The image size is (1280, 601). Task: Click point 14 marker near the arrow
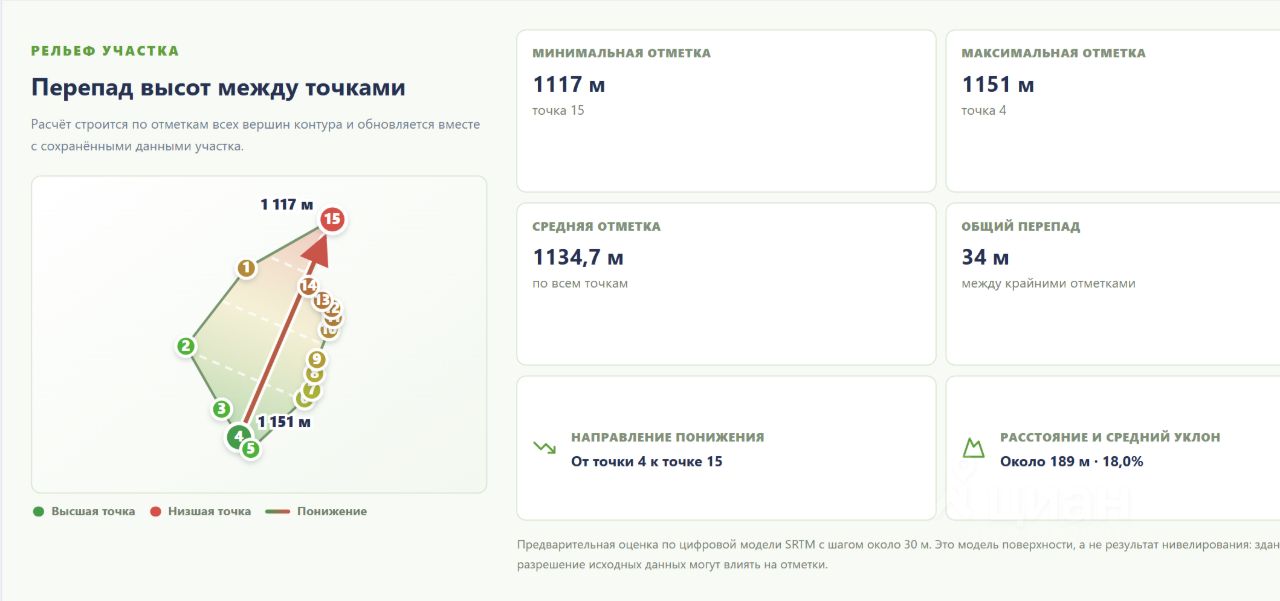[x=308, y=286]
